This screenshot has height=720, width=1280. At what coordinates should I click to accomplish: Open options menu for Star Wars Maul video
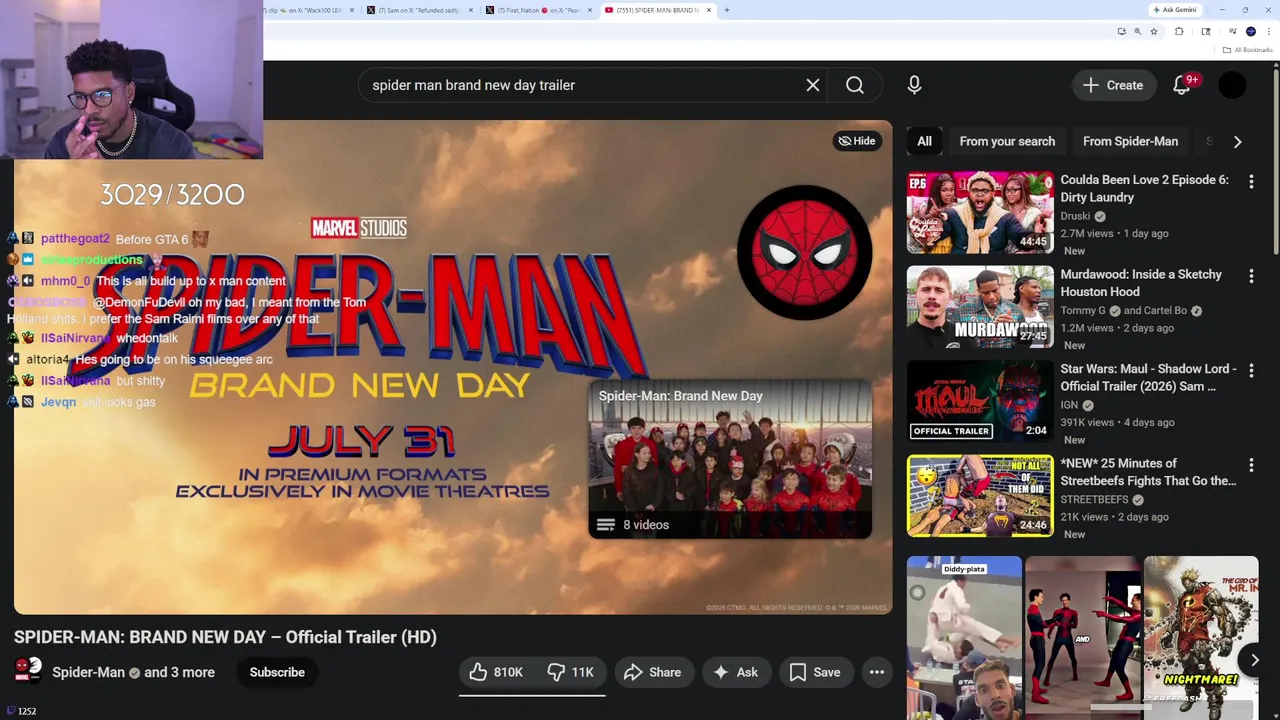(x=1251, y=371)
